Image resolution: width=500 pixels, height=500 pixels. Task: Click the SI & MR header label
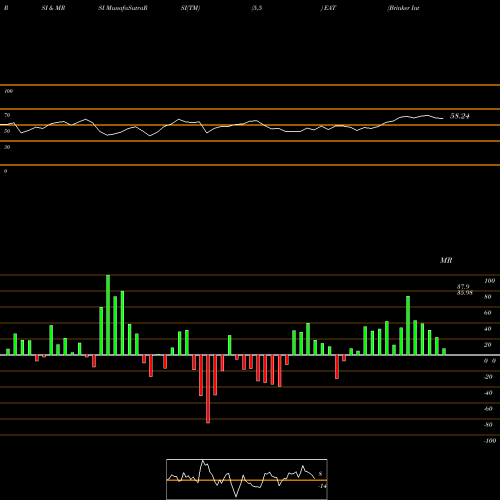tap(53, 8)
